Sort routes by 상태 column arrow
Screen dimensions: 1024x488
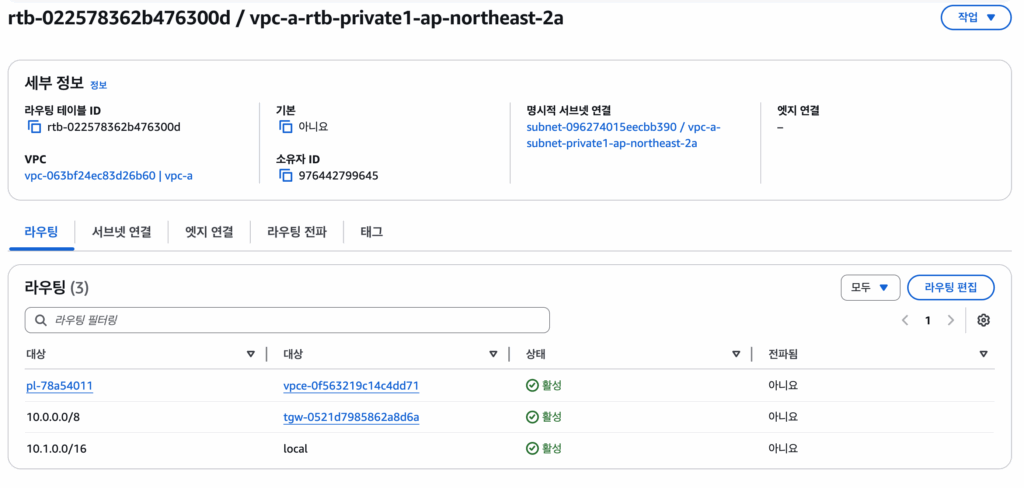pyautogui.click(x=736, y=354)
